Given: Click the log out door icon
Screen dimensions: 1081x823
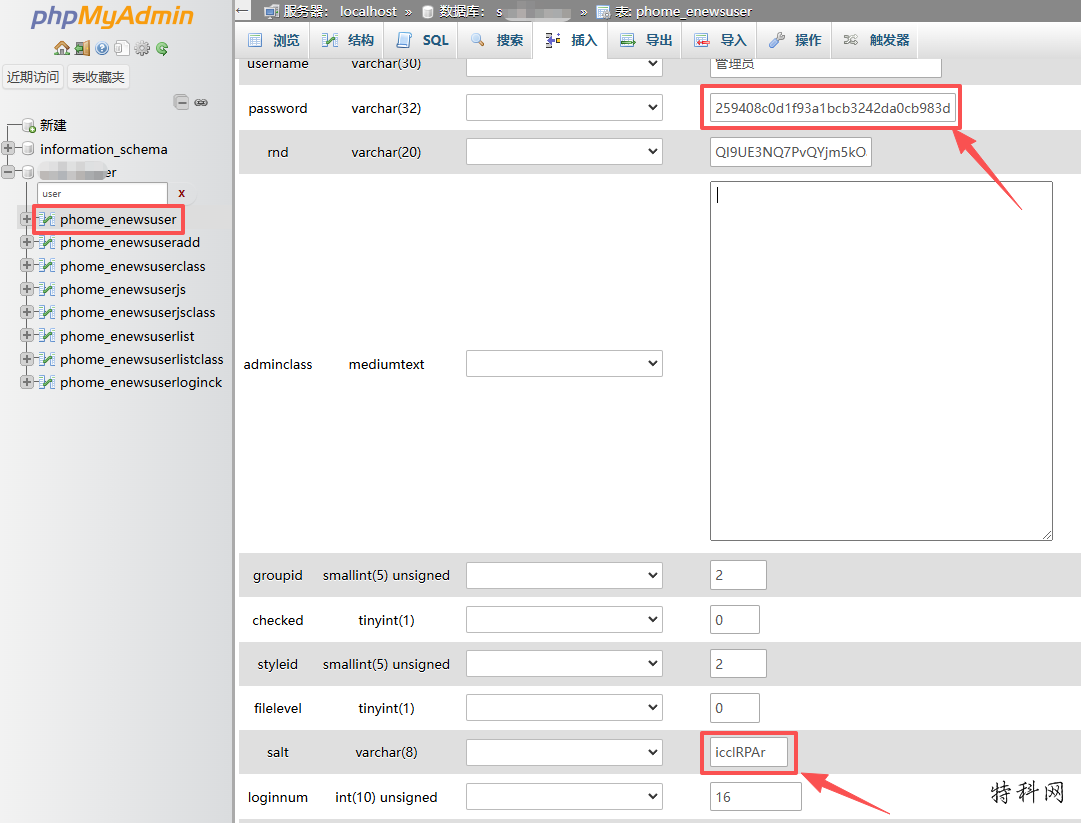Looking at the screenshot, I should point(83,48).
